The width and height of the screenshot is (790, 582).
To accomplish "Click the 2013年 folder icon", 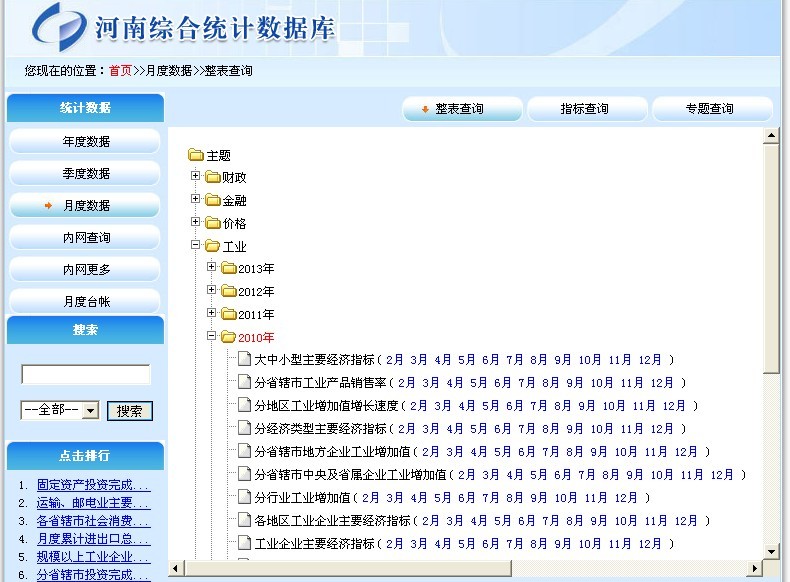I will pyautogui.click(x=228, y=268).
